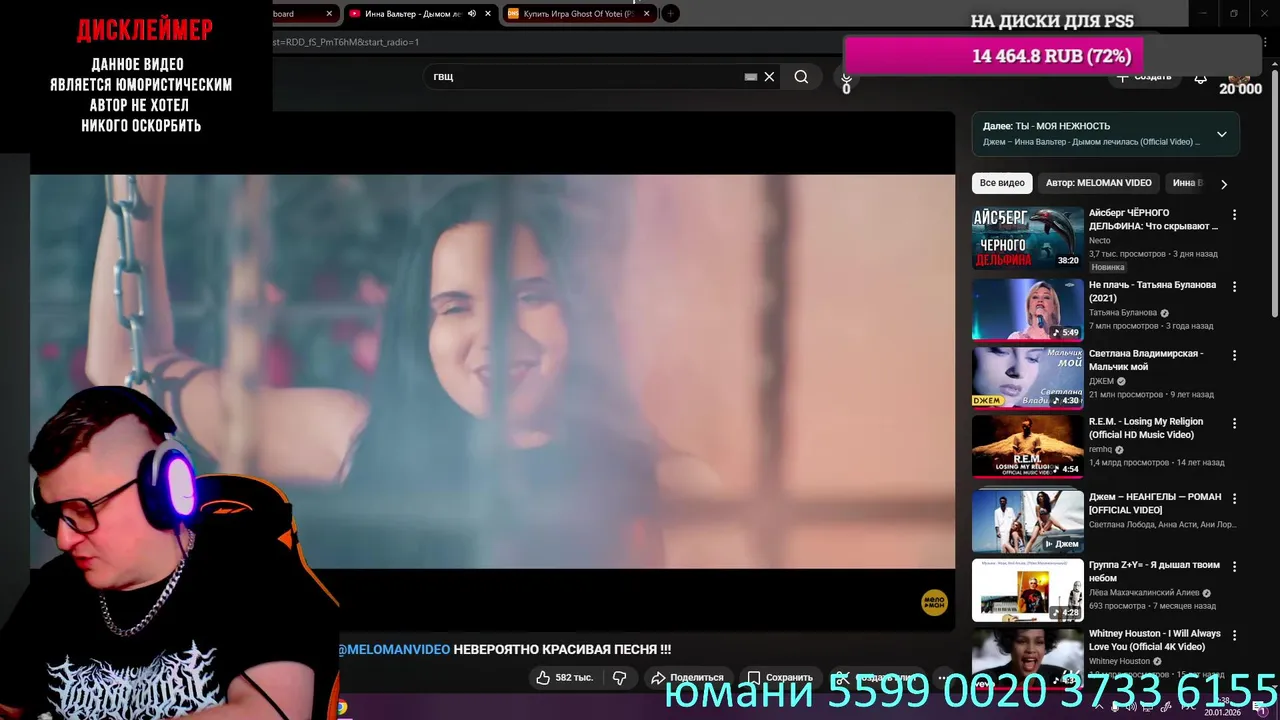Click the remhq channel name
Viewport: 1280px width, 720px height.
[1101, 449]
